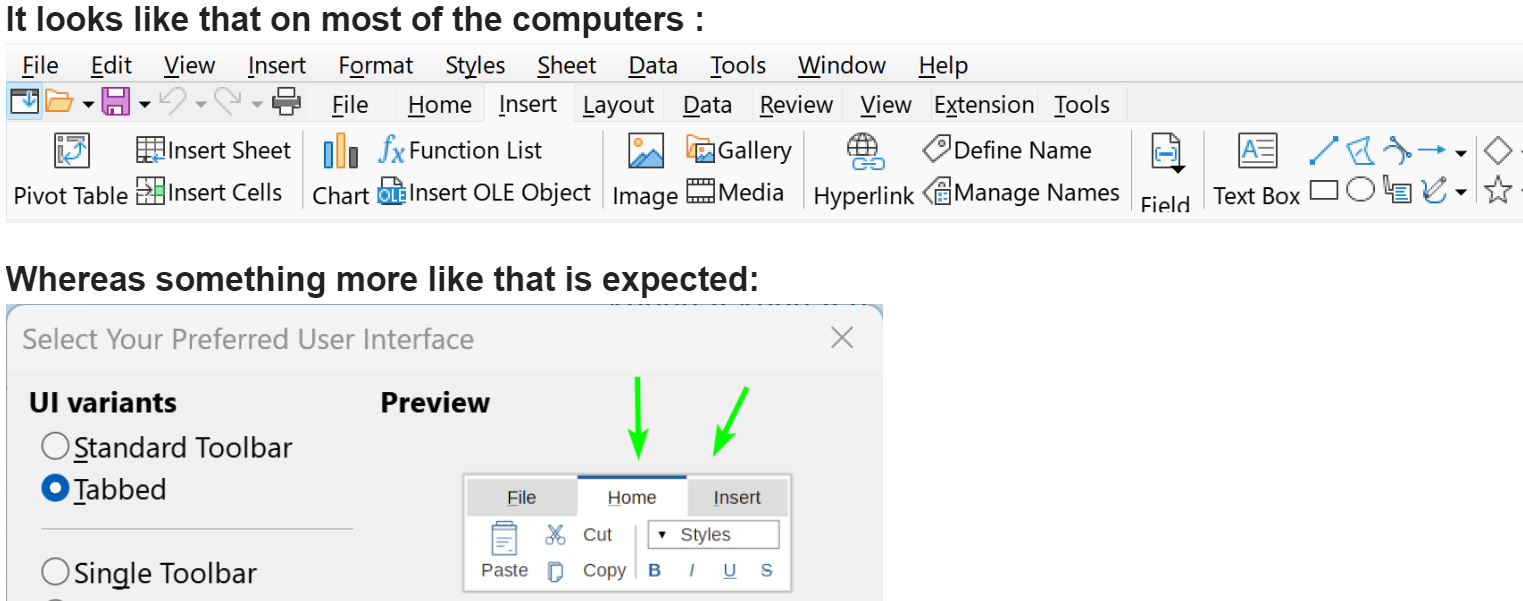Open the Format menu

(x=375, y=66)
